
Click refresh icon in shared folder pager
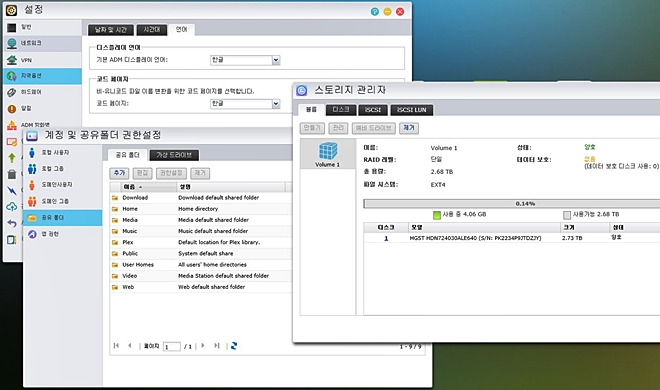pos(234,346)
